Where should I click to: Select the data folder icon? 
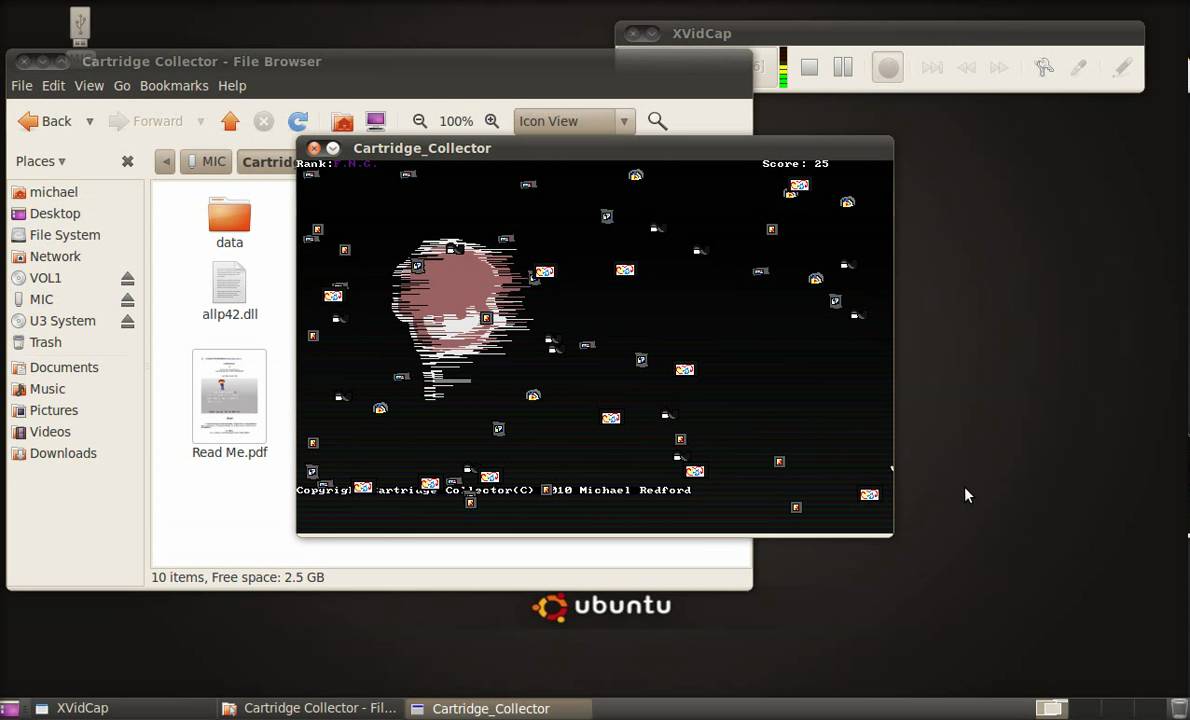click(229, 215)
